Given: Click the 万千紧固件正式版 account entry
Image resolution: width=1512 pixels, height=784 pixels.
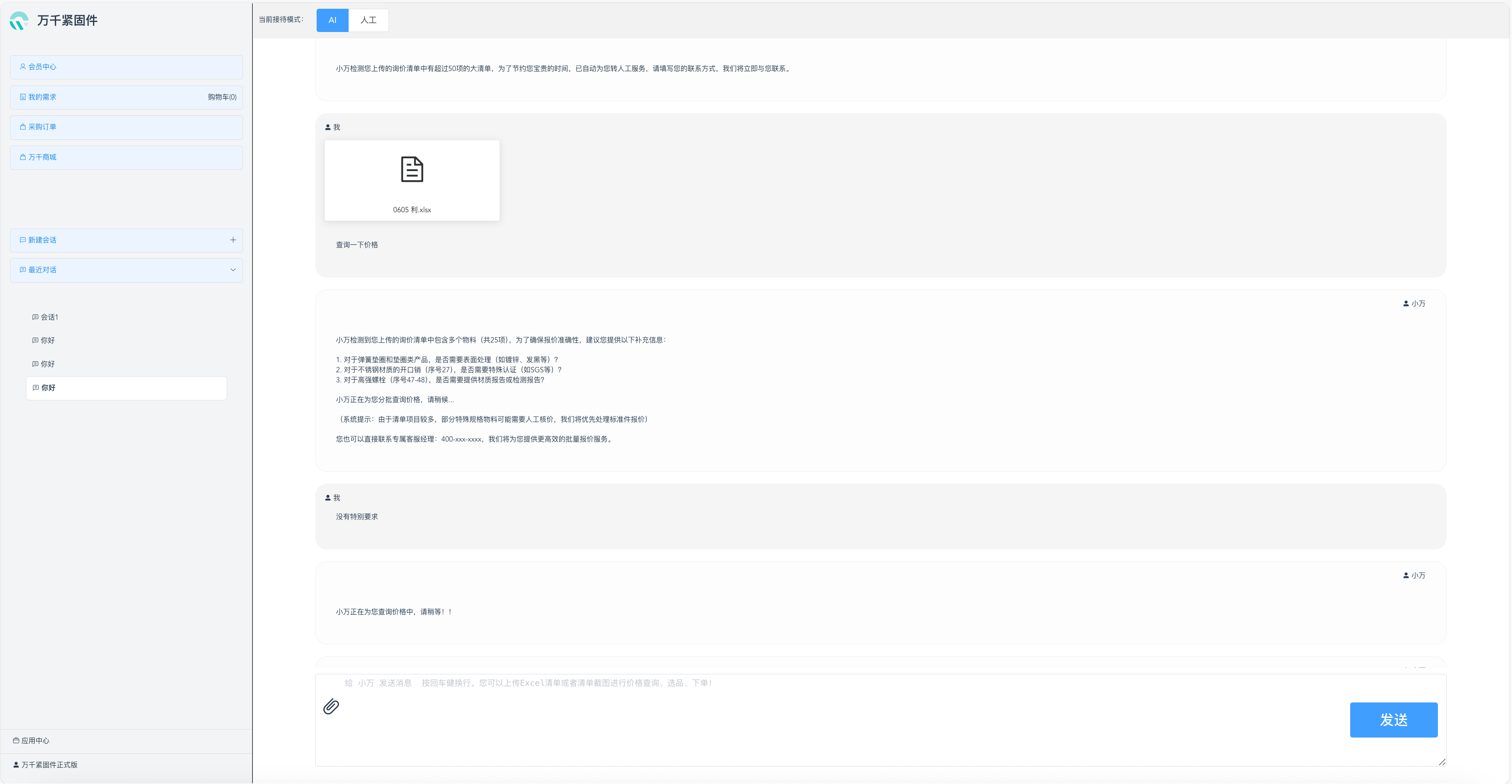Looking at the screenshot, I should [49, 765].
